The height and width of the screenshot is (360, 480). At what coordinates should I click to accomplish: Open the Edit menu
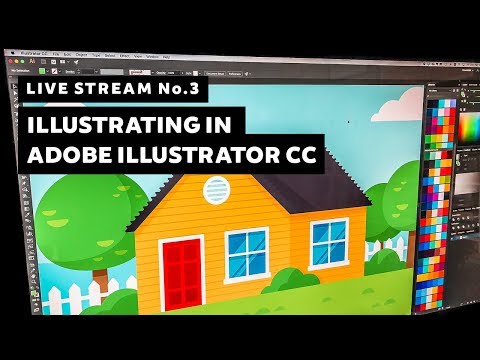(67, 54)
